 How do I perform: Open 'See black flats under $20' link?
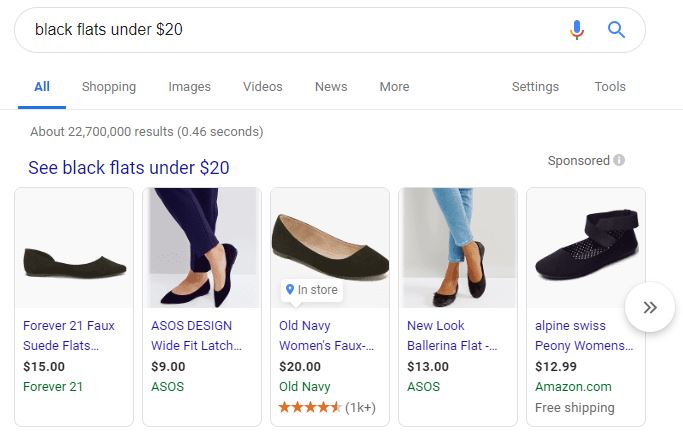[128, 168]
